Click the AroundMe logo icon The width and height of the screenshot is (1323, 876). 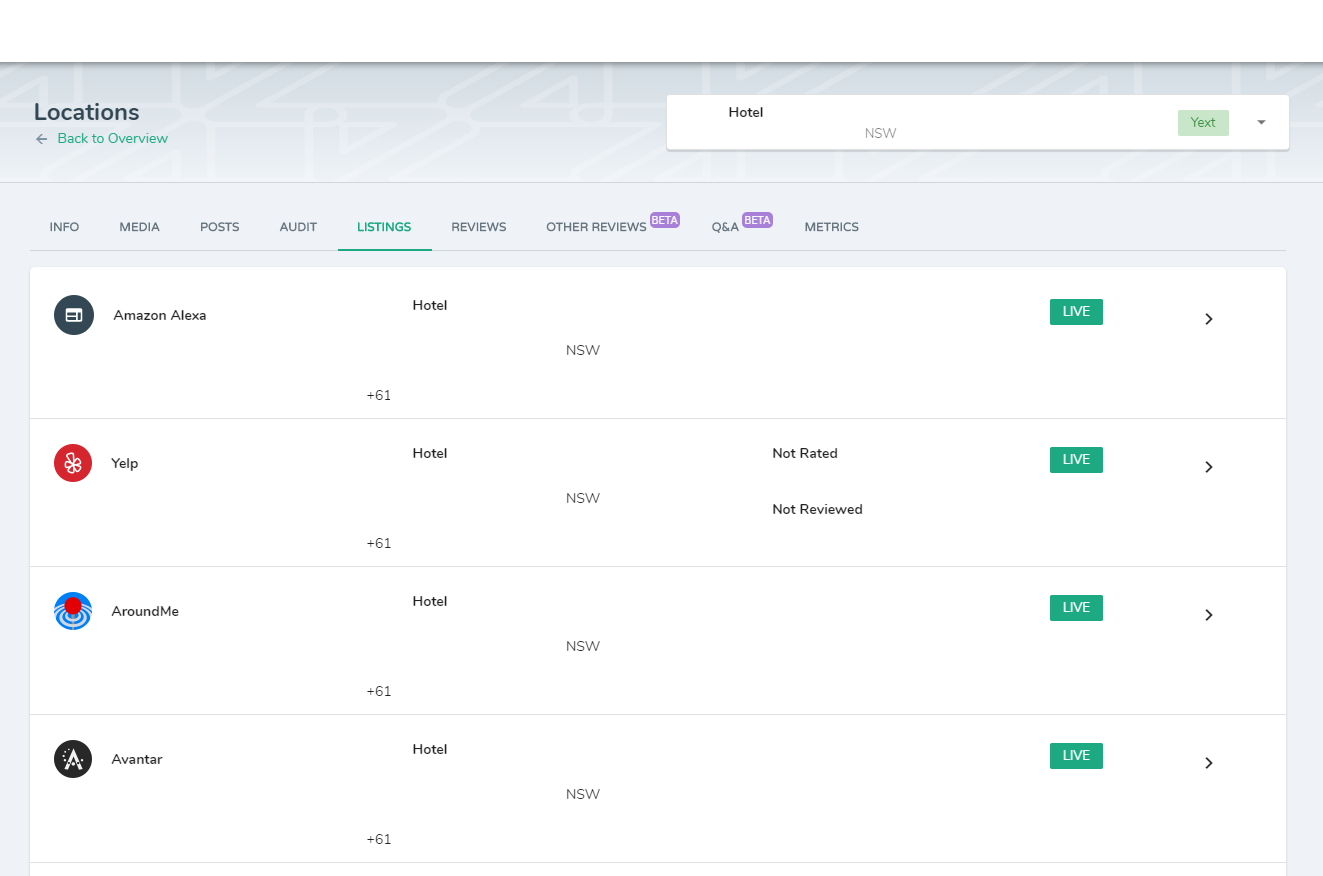click(73, 611)
